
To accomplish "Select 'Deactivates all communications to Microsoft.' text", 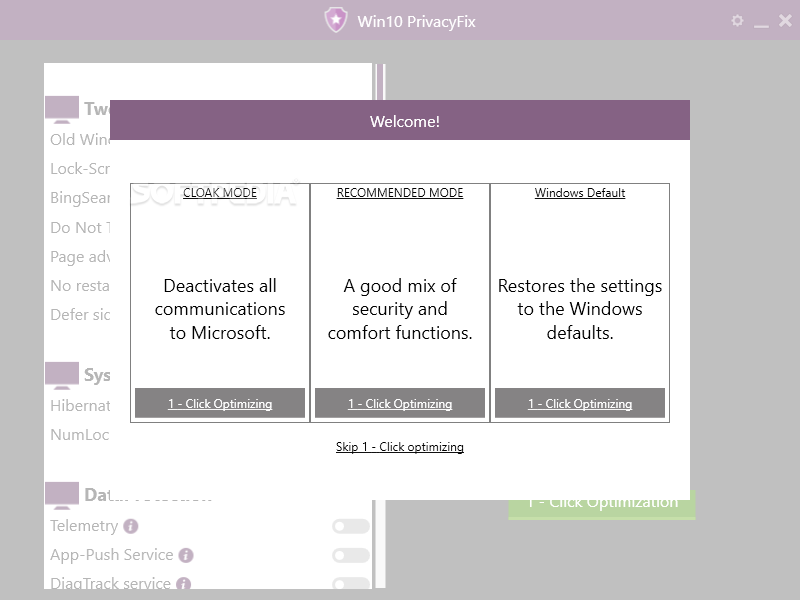I will pos(220,309).
